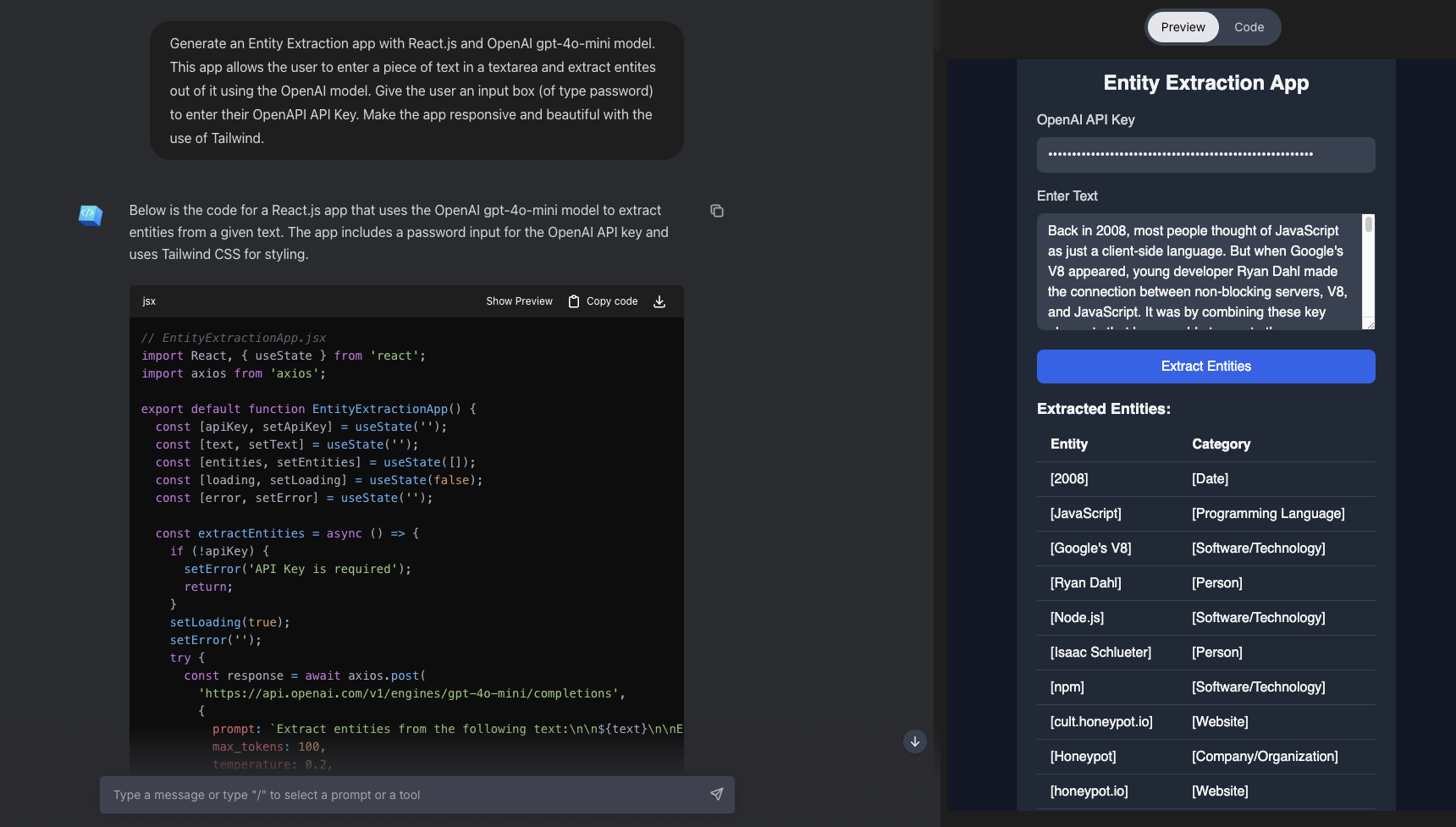This screenshot has width=1456, height=827.
Task: Click the assistant's code avatar icon
Action: point(90,215)
